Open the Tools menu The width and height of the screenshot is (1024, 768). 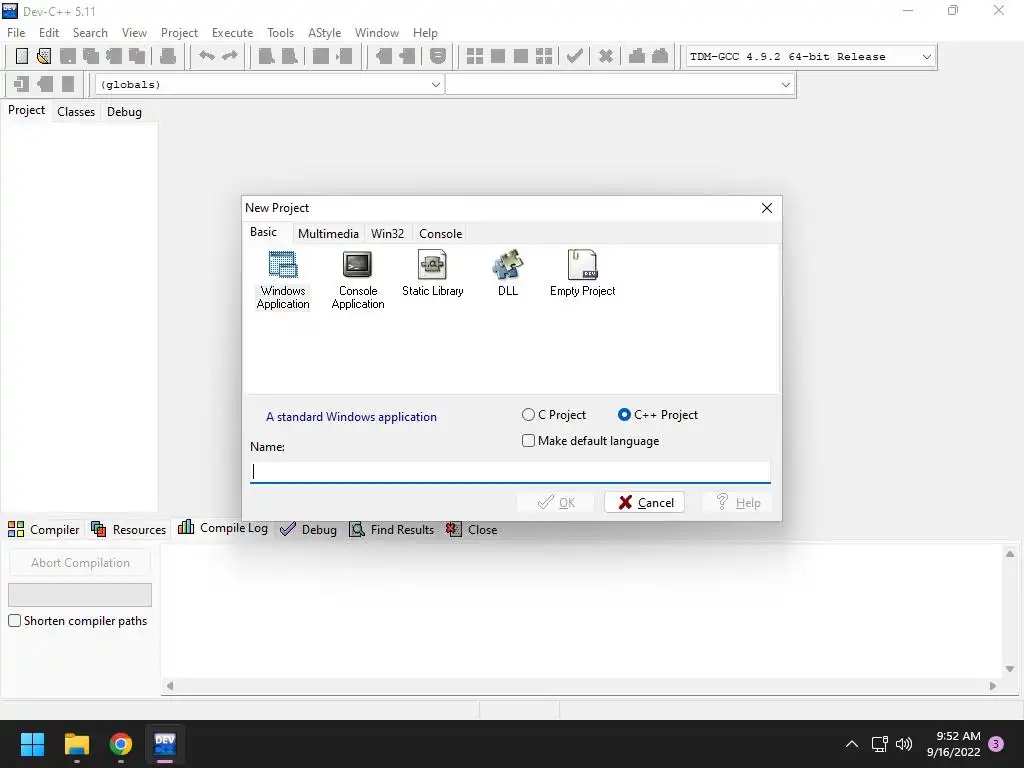tap(280, 33)
